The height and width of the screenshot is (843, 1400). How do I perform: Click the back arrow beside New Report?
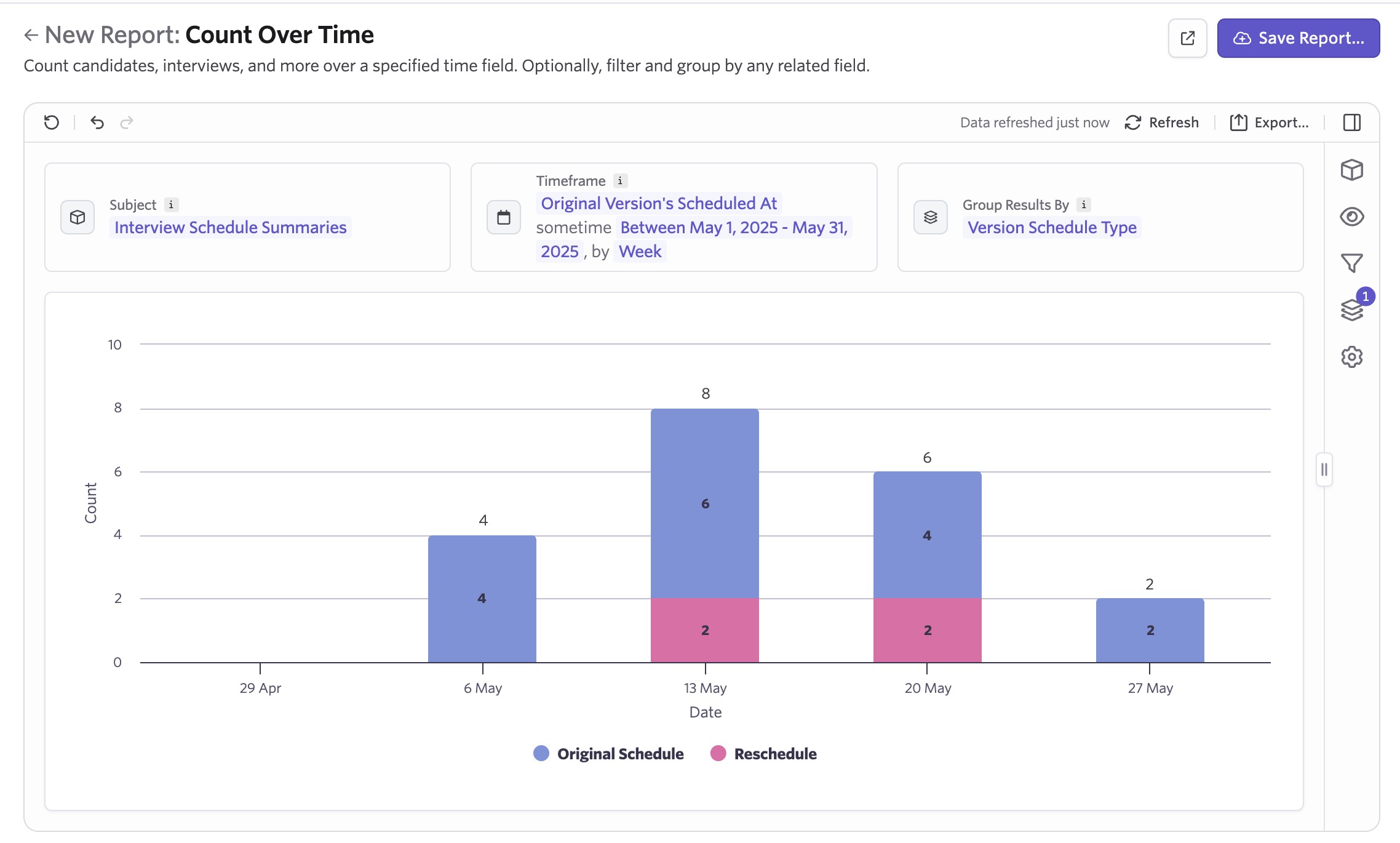coord(31,36)
